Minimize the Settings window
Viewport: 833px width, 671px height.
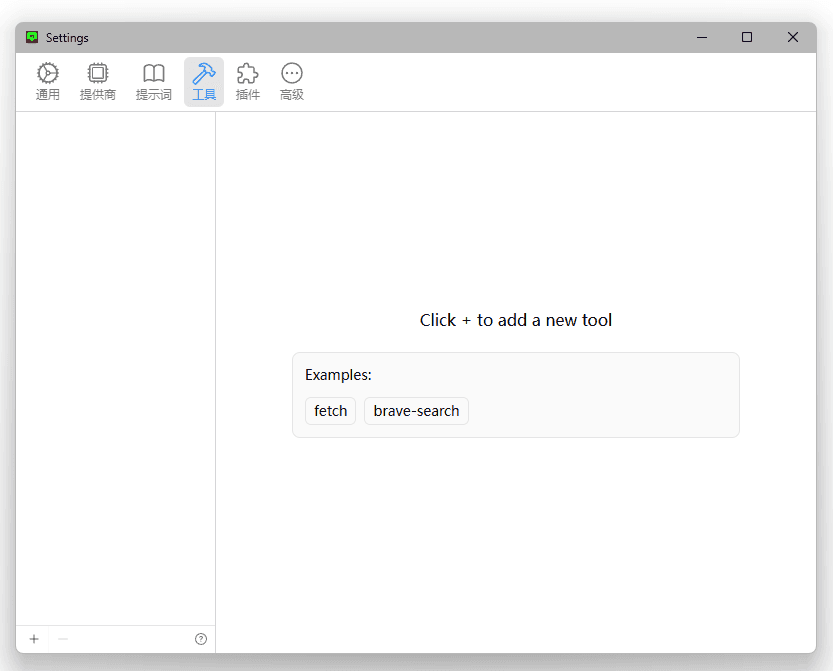(702, 37)
